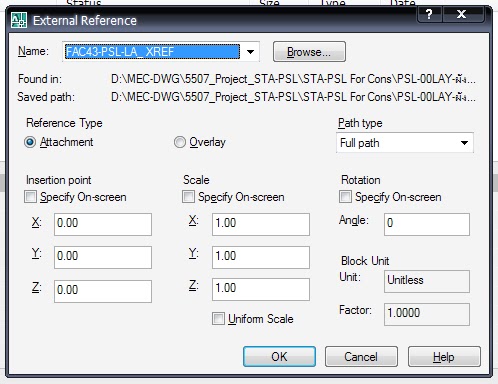Click the Insertion point Z field

103,291
